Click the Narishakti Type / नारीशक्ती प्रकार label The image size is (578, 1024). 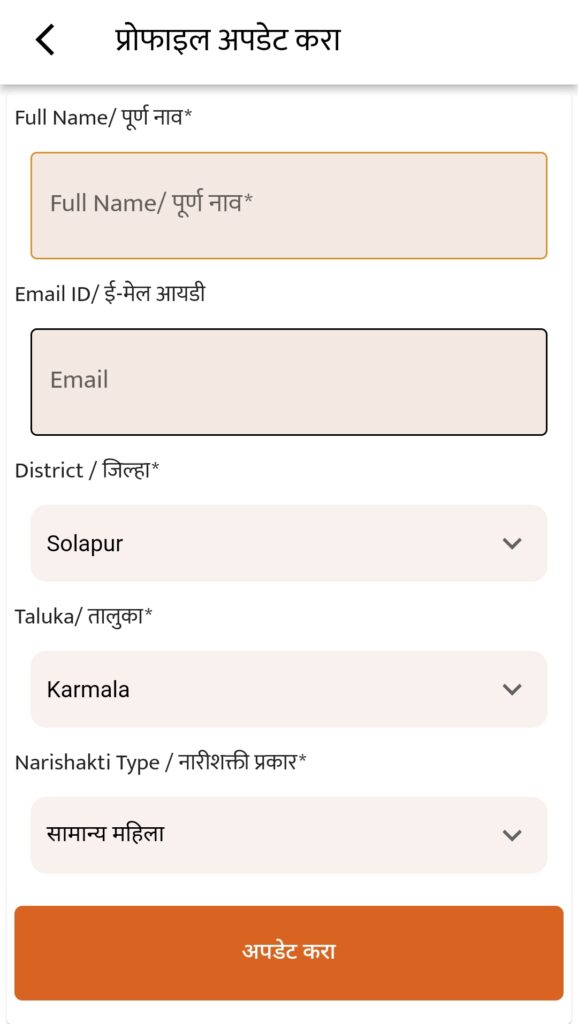coord(161,761)
